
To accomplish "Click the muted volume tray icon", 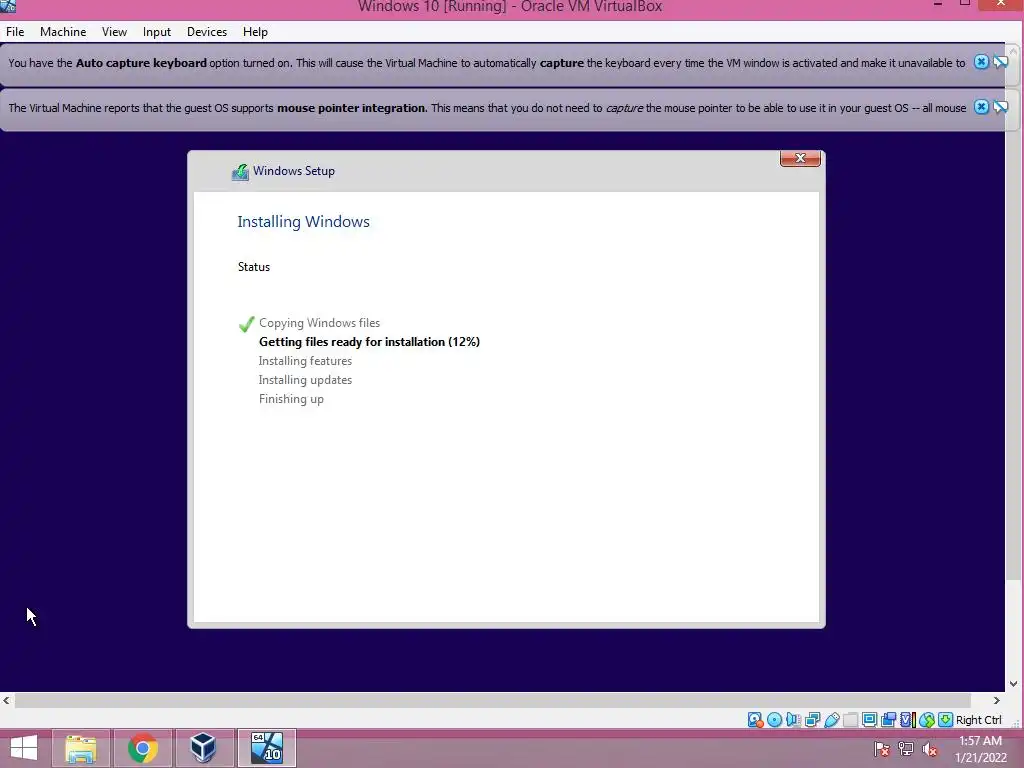I will [x=930, y=750].
